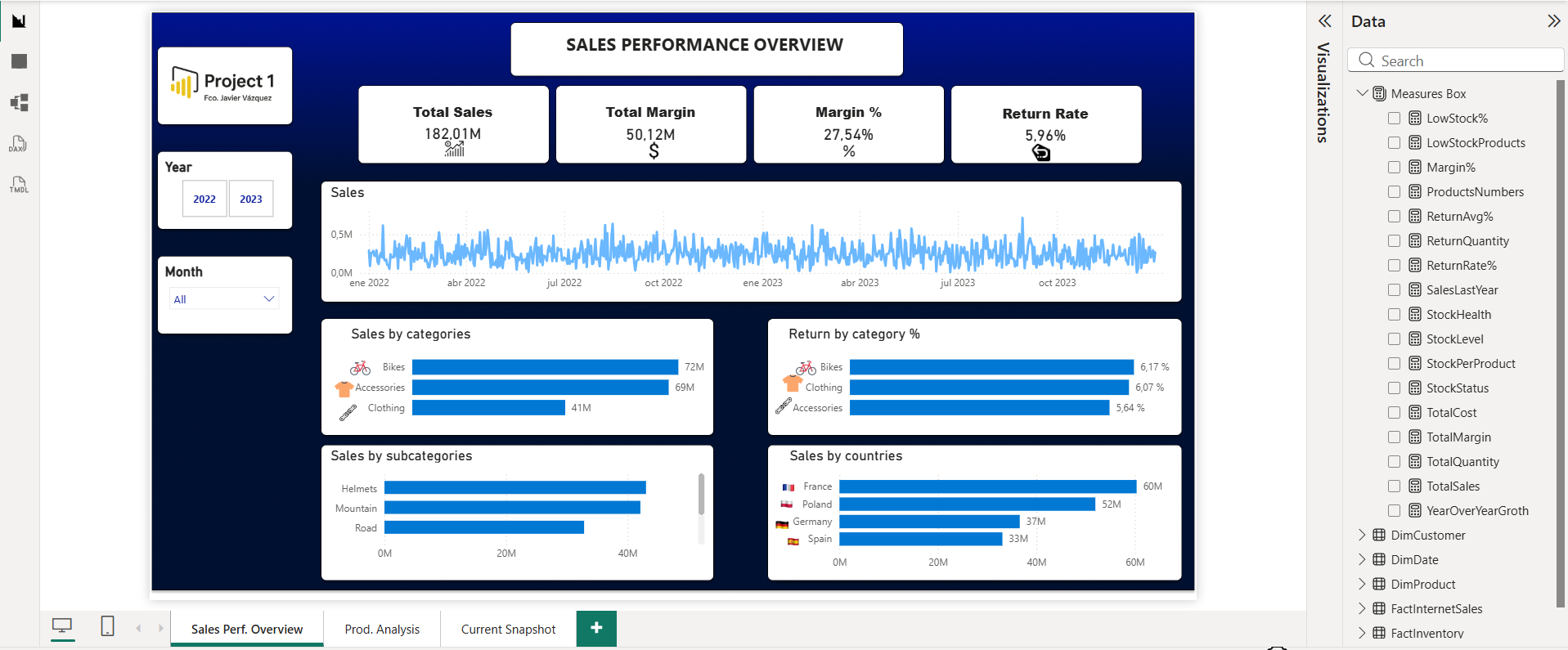Click the return icon under Return Rate
Image resolution: width=1568 pixels, height=650 pixels.
(x=1040, y=152)
